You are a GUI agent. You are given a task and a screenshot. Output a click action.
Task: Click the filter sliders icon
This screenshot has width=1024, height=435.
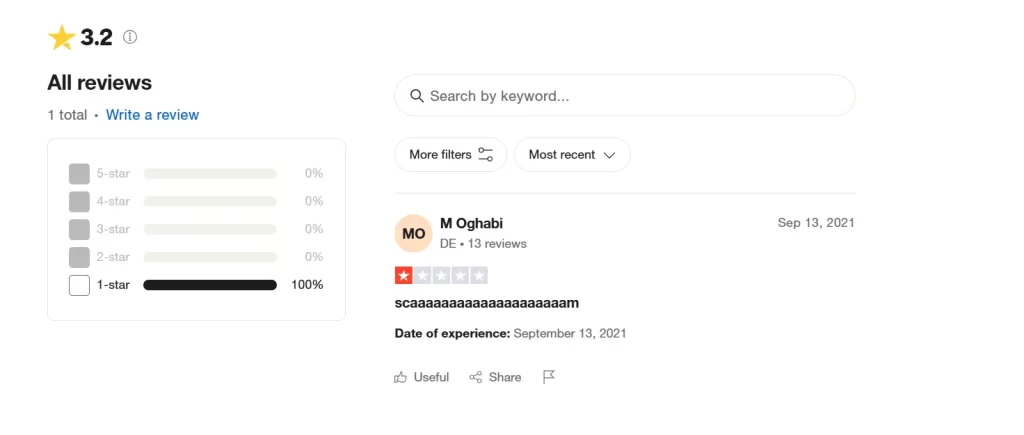(x=485, y=155)
